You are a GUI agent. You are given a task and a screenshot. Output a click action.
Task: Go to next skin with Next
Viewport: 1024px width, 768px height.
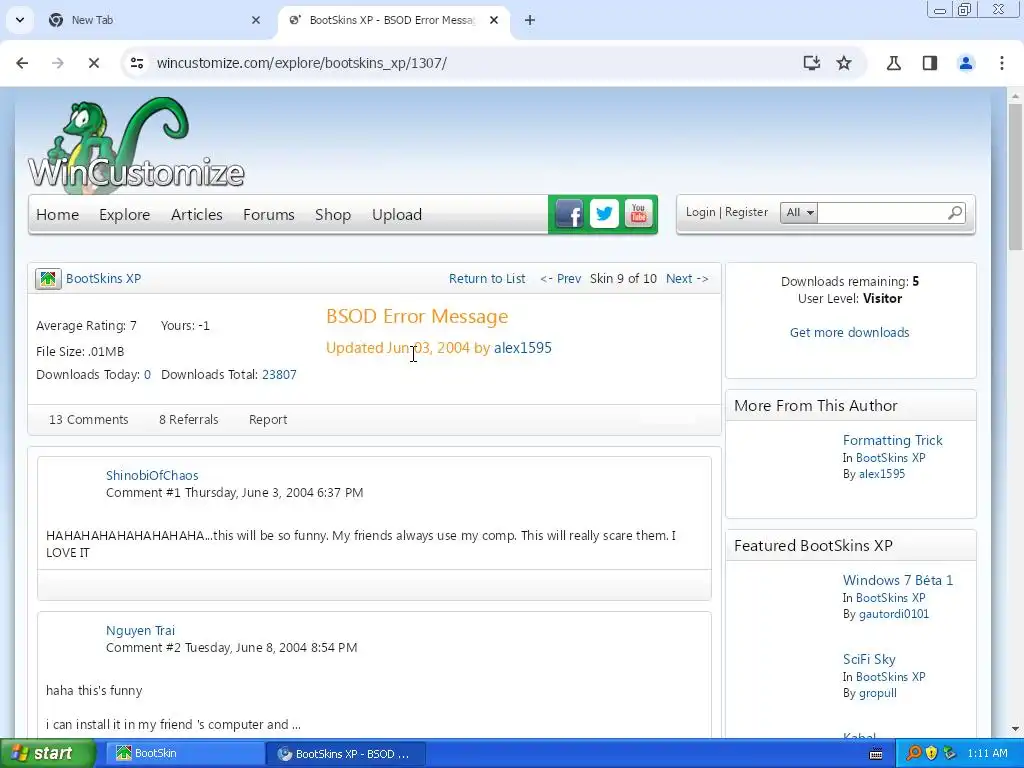687,279
